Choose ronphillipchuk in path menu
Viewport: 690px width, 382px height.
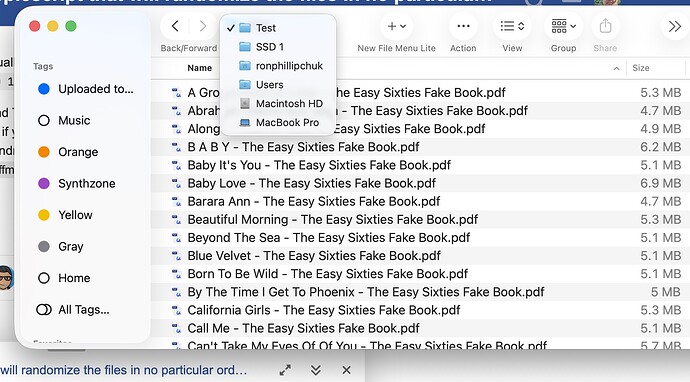pyautogui.click(x=278, y=66)
